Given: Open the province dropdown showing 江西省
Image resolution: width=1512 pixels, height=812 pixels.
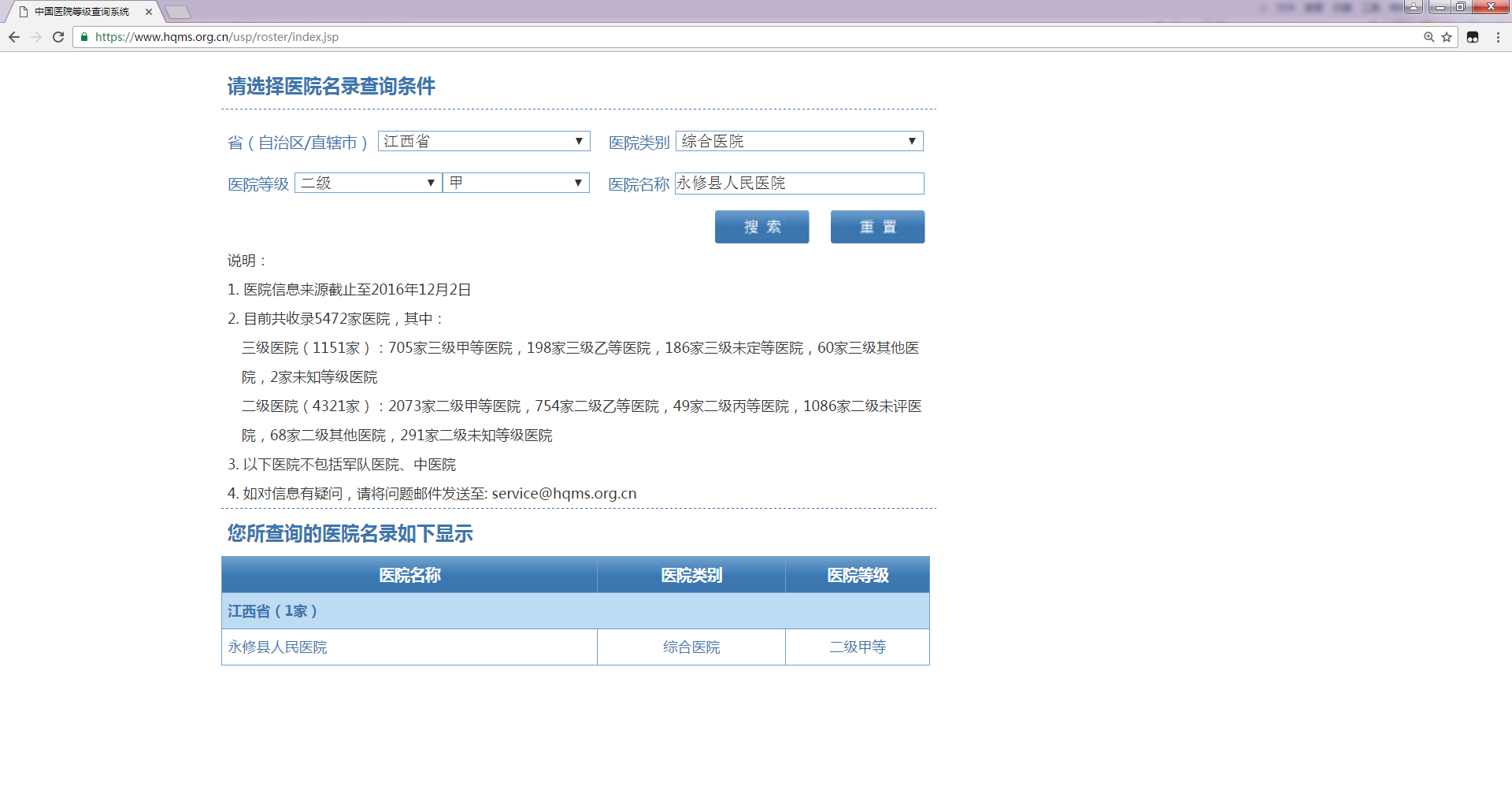Looking at the screenshot, I should pos(484,141).
